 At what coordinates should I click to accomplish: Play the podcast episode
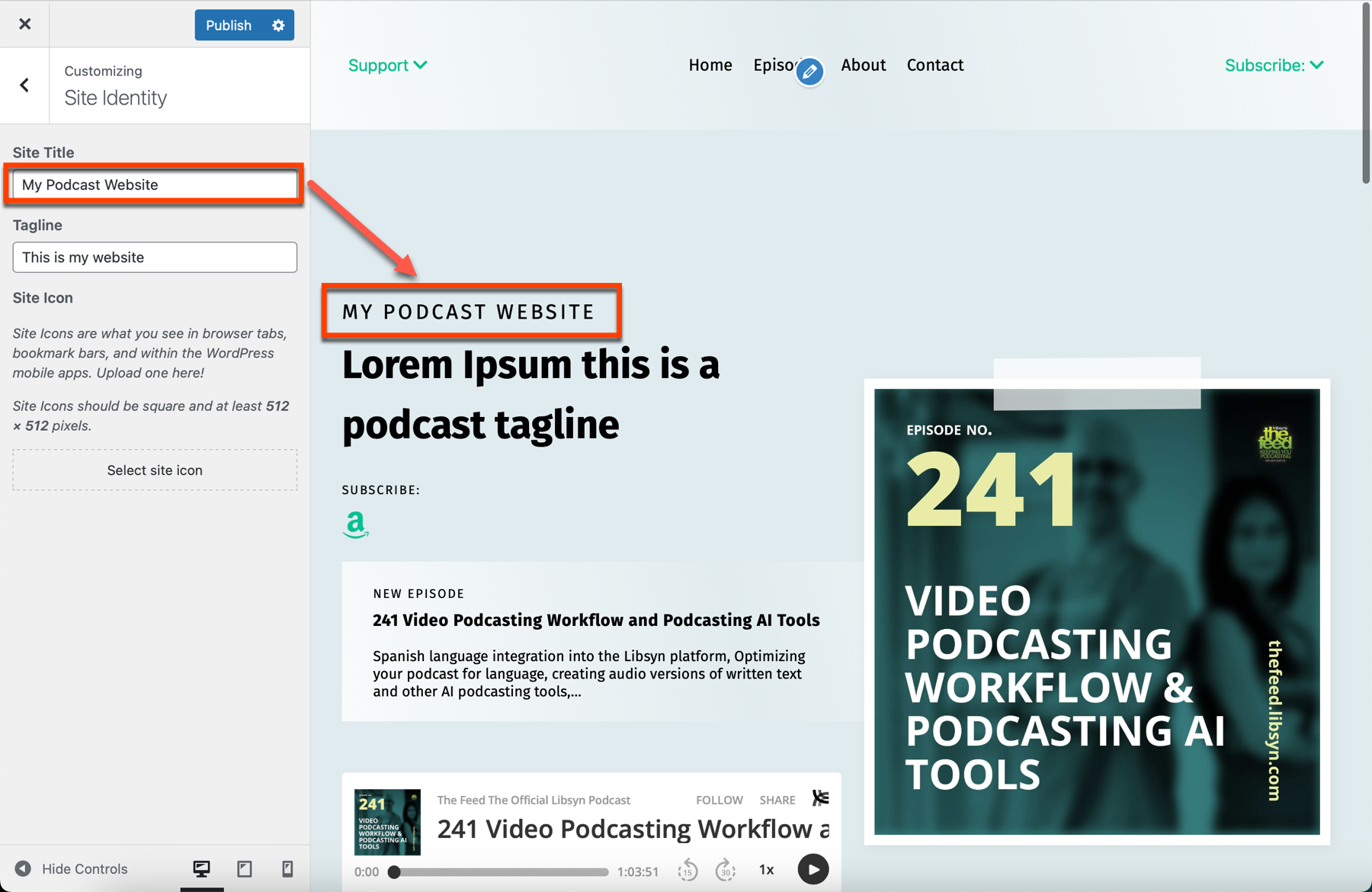pyautogui.click(x=813, y=869)
